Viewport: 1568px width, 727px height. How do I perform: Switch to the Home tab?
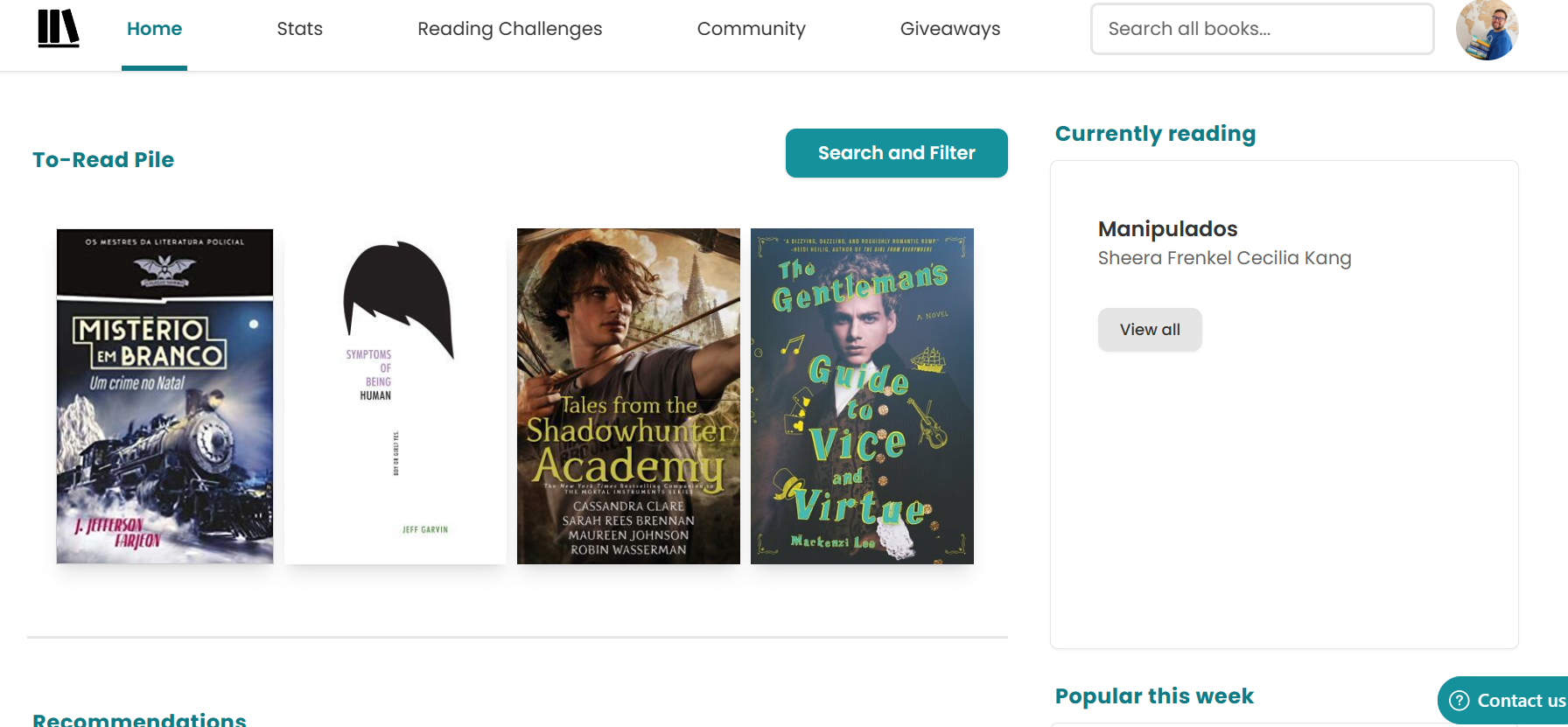154,29
